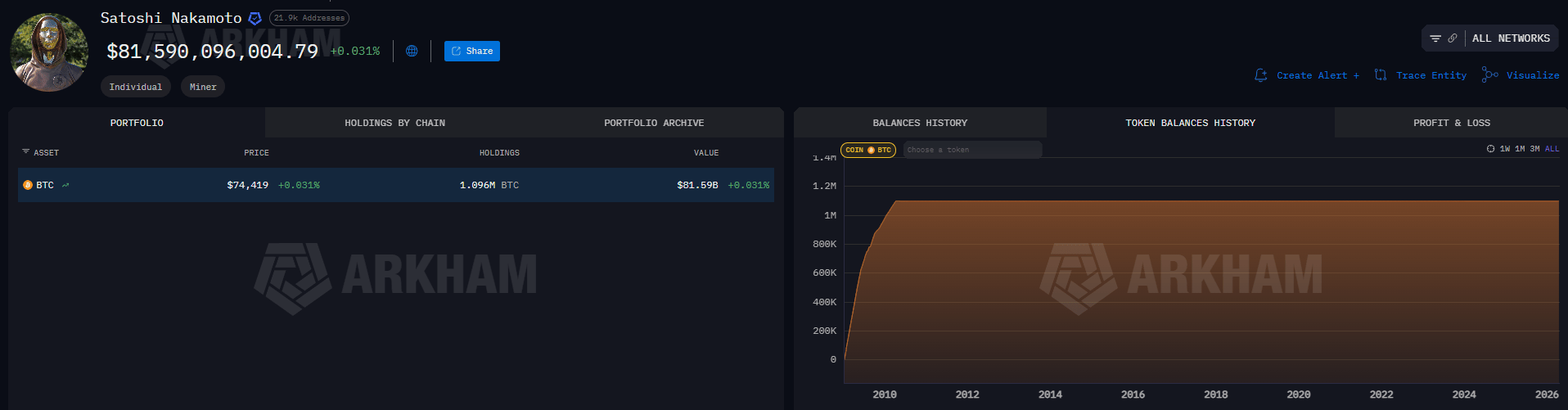The width and height of the screenshot is (1568, 410).
Task: Click the blue Share button
Action: click(471, 51)
